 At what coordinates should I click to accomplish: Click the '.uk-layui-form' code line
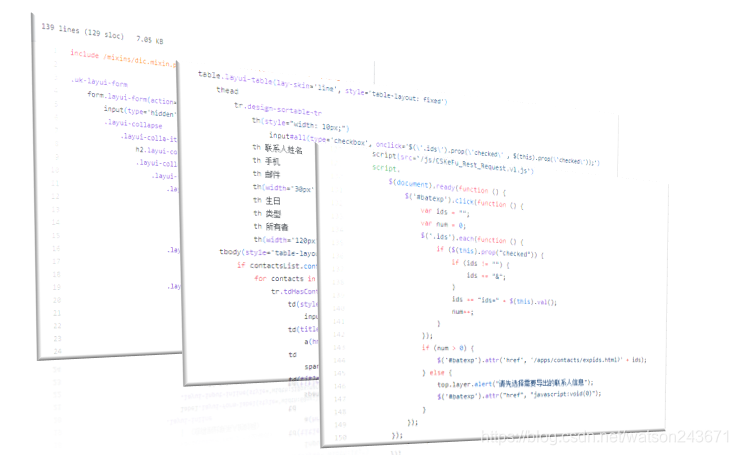coord(99,82)
